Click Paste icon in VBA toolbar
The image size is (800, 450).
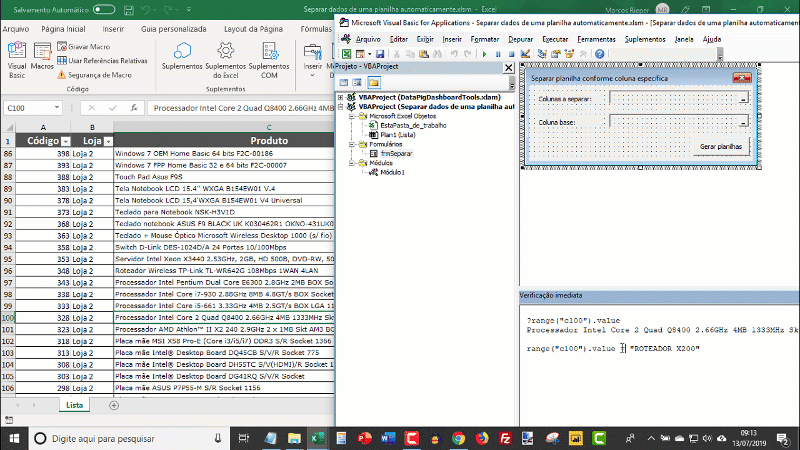(x=423, y=54)
